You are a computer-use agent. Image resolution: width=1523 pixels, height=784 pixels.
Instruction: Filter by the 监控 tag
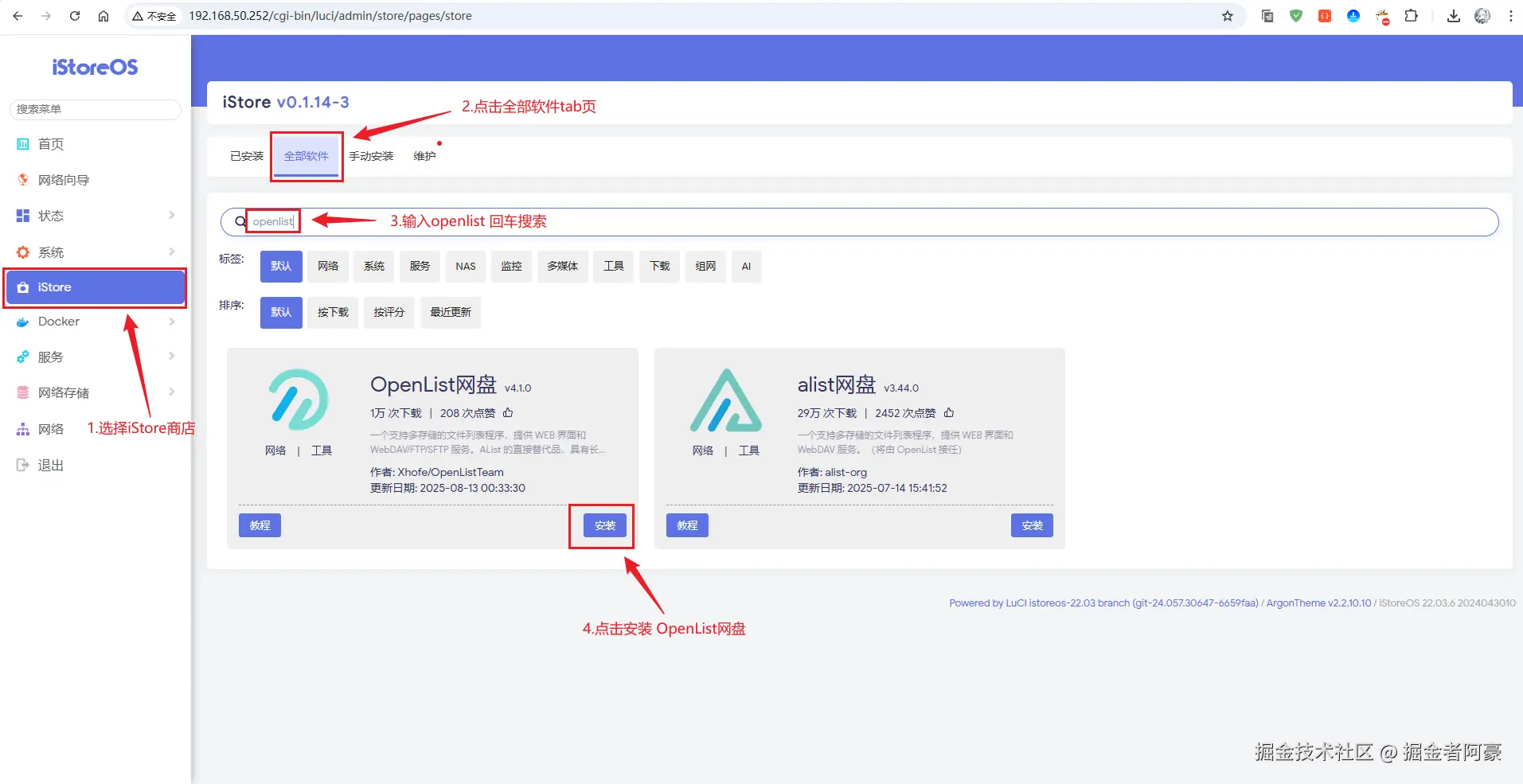coord(511,267)
